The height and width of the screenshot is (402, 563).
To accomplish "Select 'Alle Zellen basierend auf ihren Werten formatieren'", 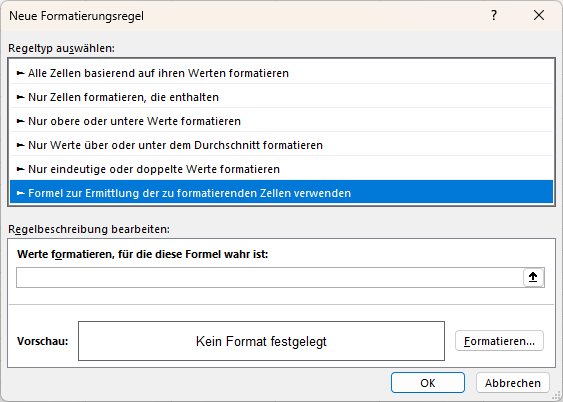I will pos(282,73).
